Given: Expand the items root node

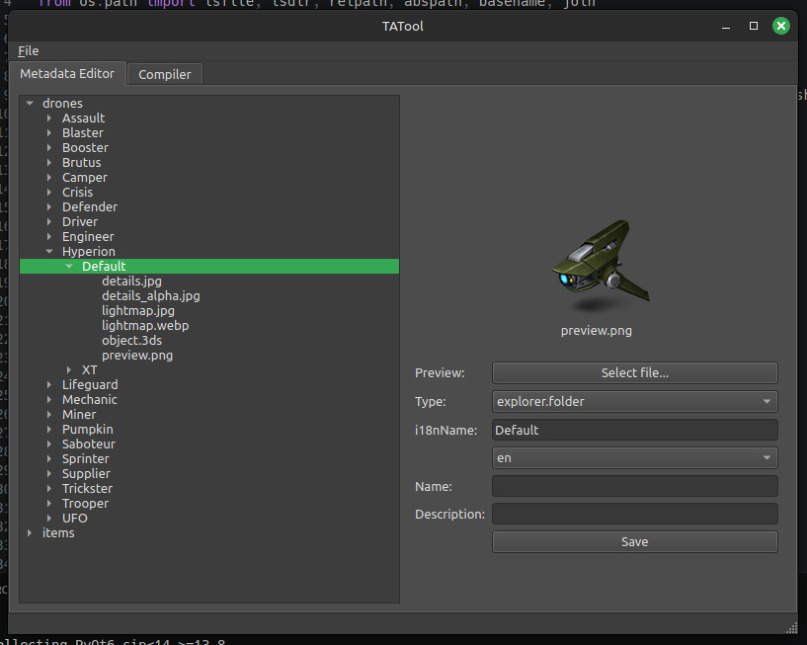Looking at the screenshot, I should [30, 533].
